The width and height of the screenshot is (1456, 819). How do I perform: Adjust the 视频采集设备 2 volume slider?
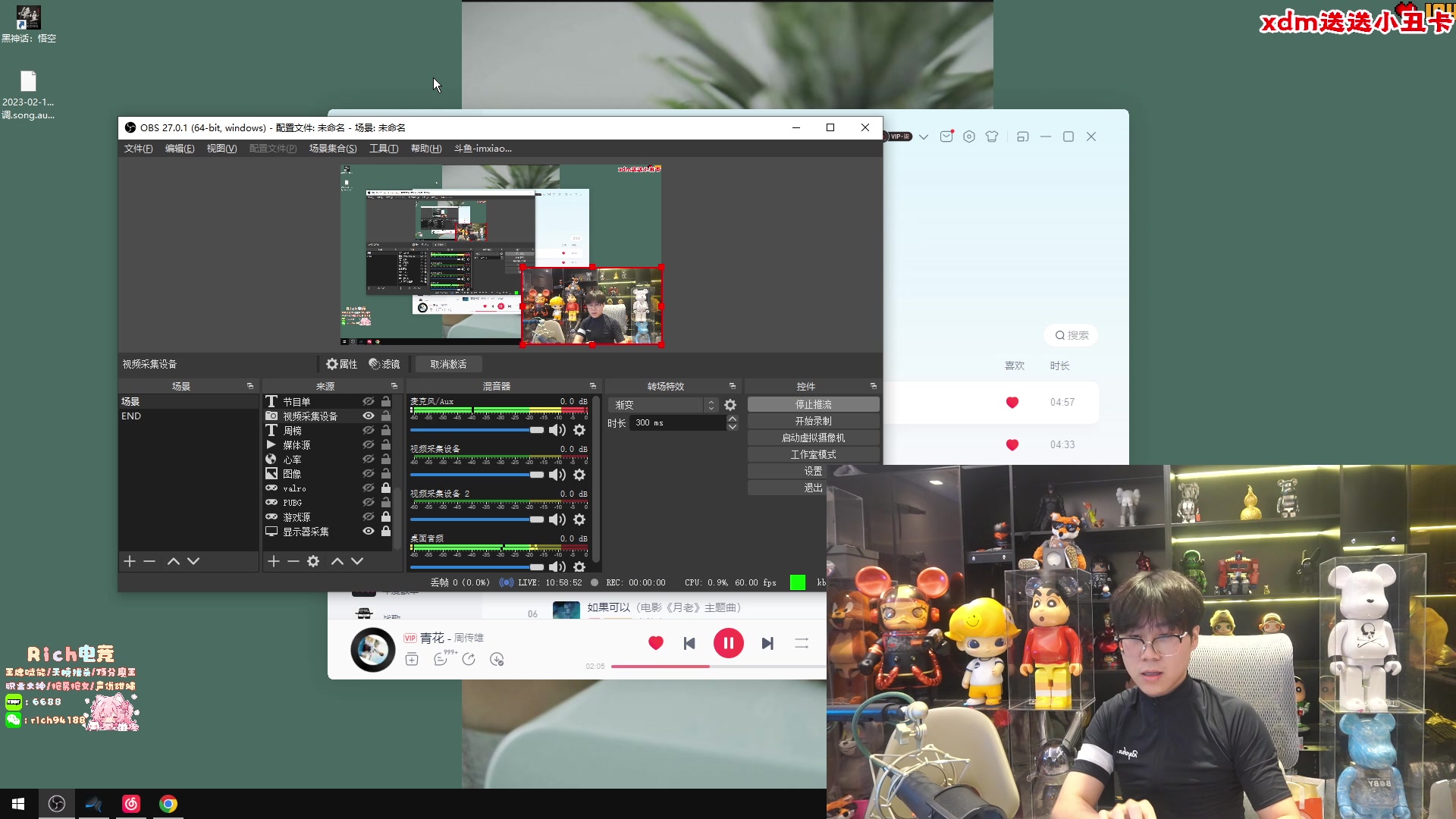536,519
